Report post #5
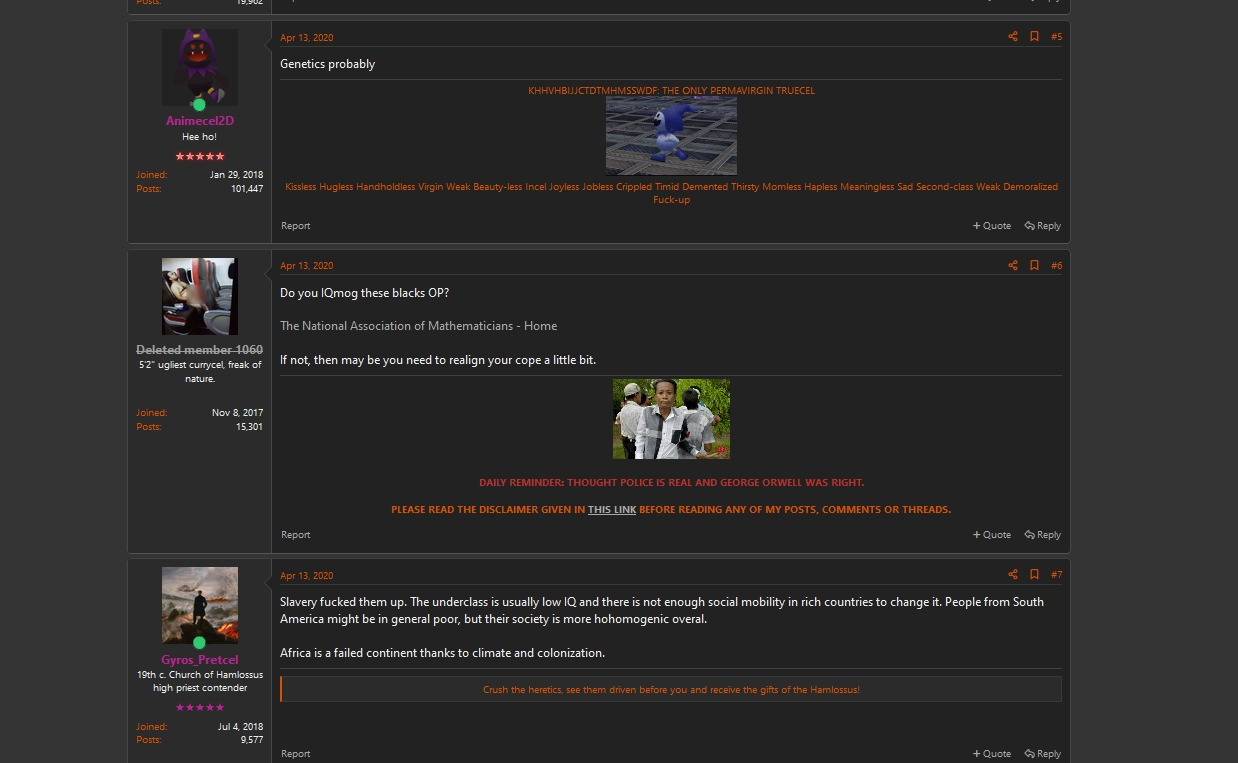 click(x=295, y=226)
